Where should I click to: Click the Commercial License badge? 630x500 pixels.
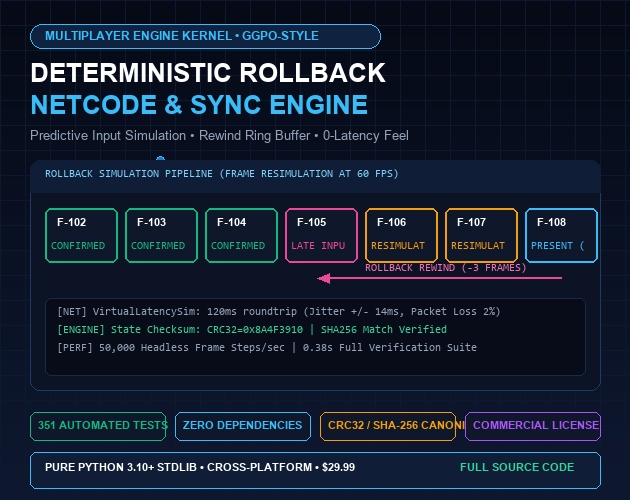pos(533,426)
